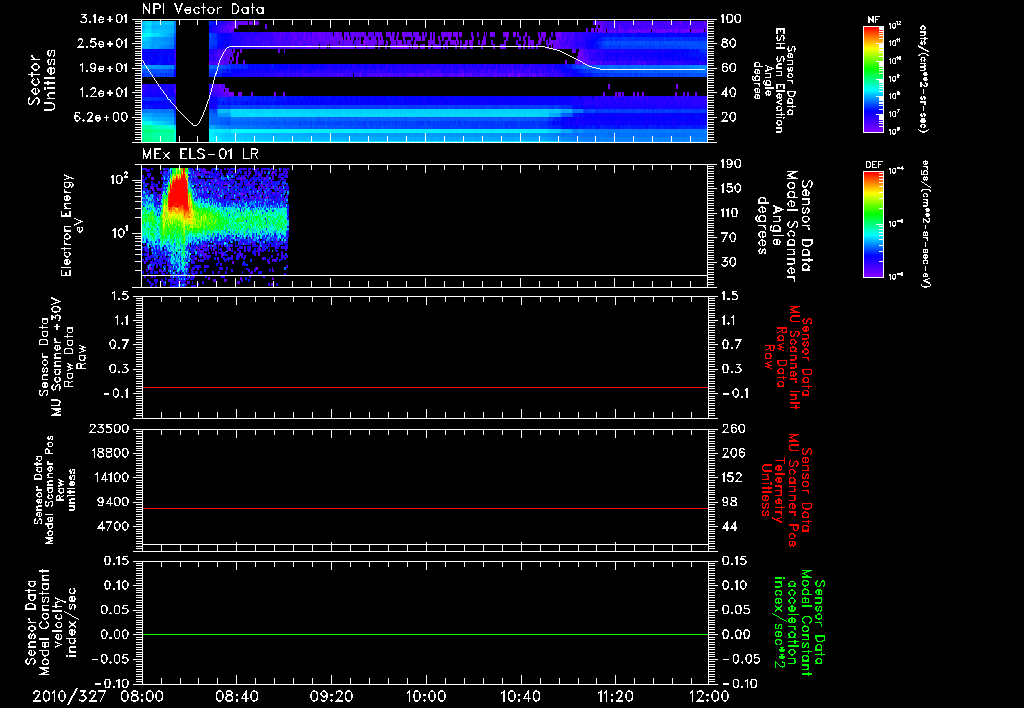Click the NF label above the color bar

click(x=873, y=20)
